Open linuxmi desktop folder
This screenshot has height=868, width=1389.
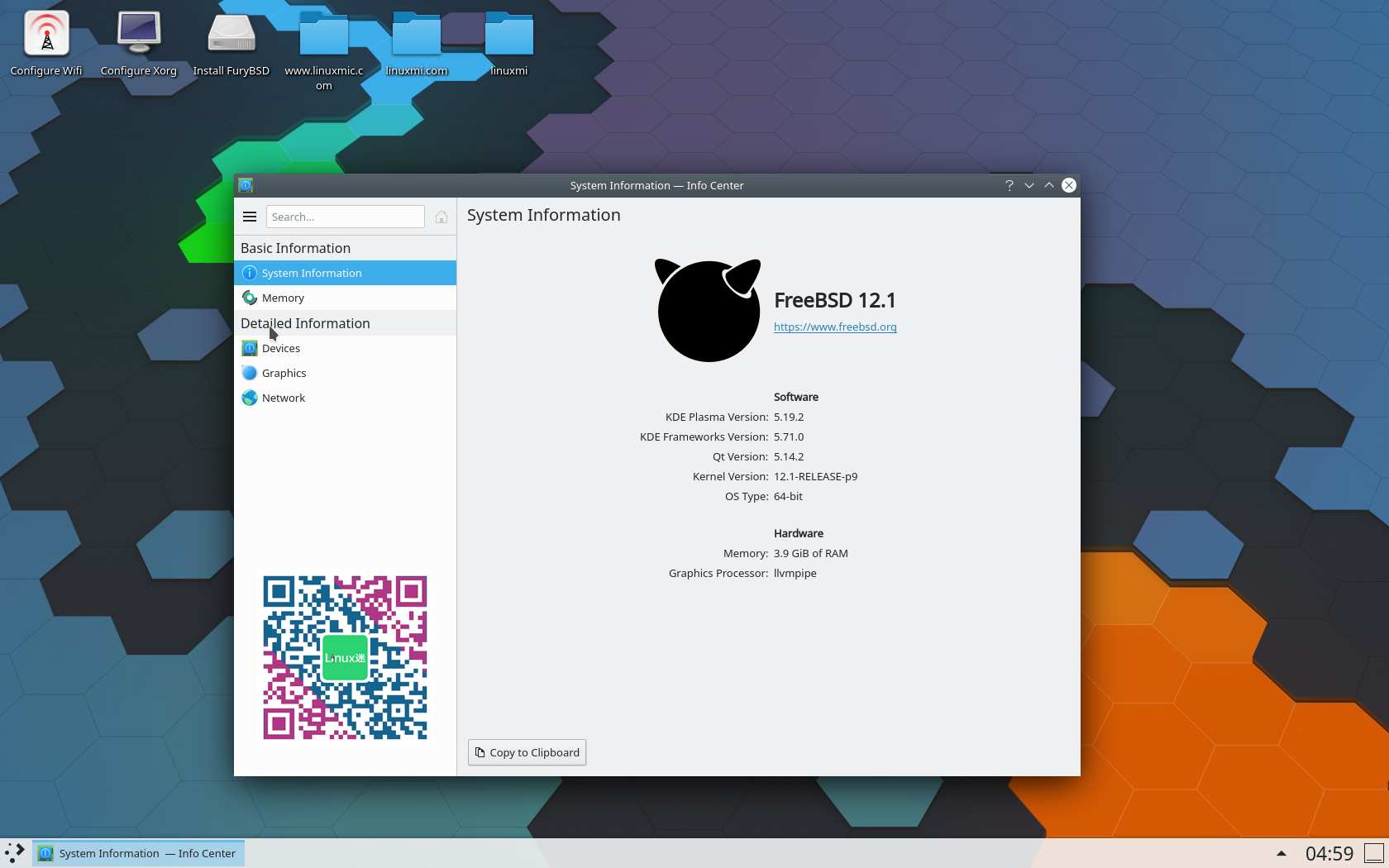(x=509, y=43)
